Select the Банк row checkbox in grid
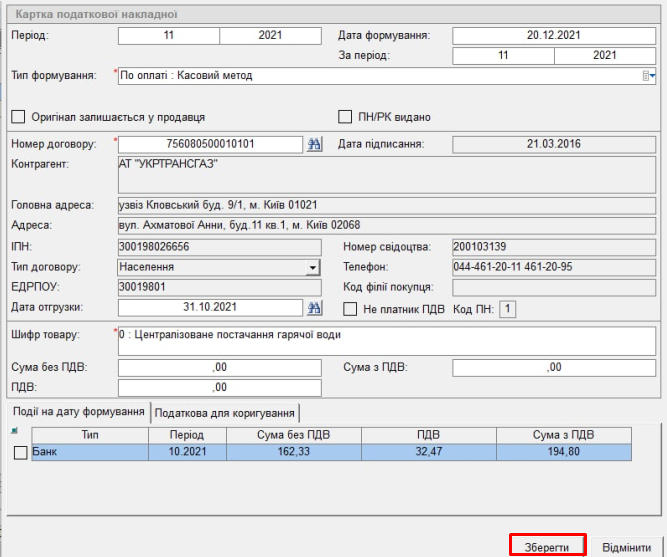Viewport: 667px width, 557px height. coord(22,453)
